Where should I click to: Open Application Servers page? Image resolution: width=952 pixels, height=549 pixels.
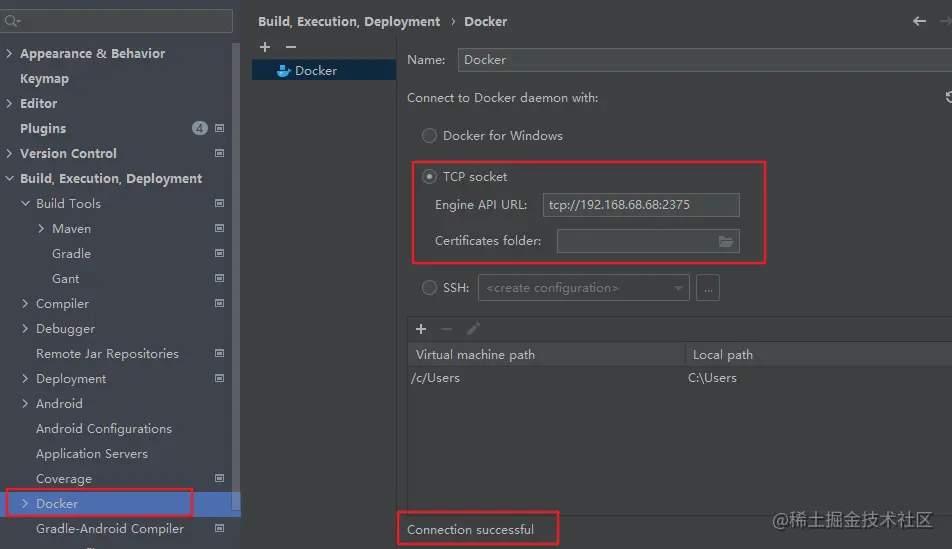[x=92, y=453]
